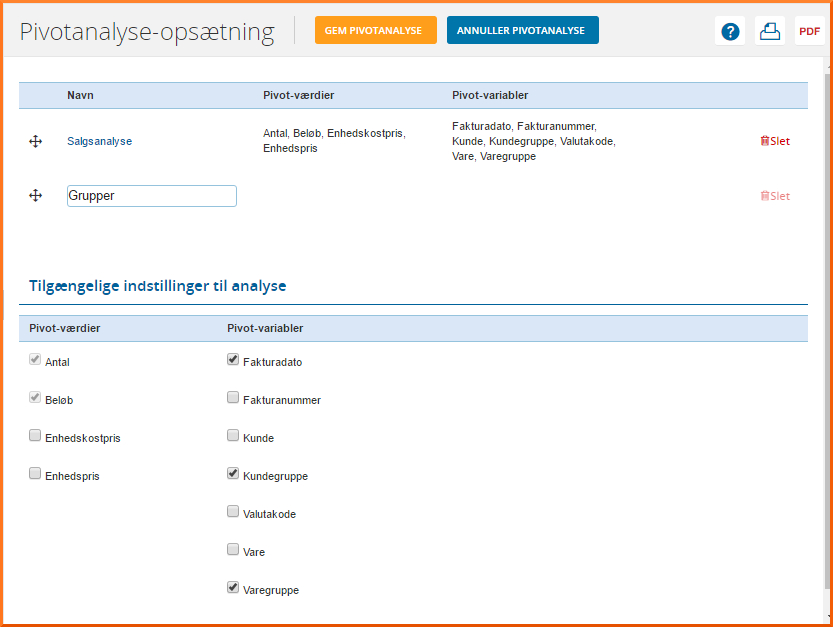
Task: Enable the Valutakode checkbox
Action: pos(232,509)
